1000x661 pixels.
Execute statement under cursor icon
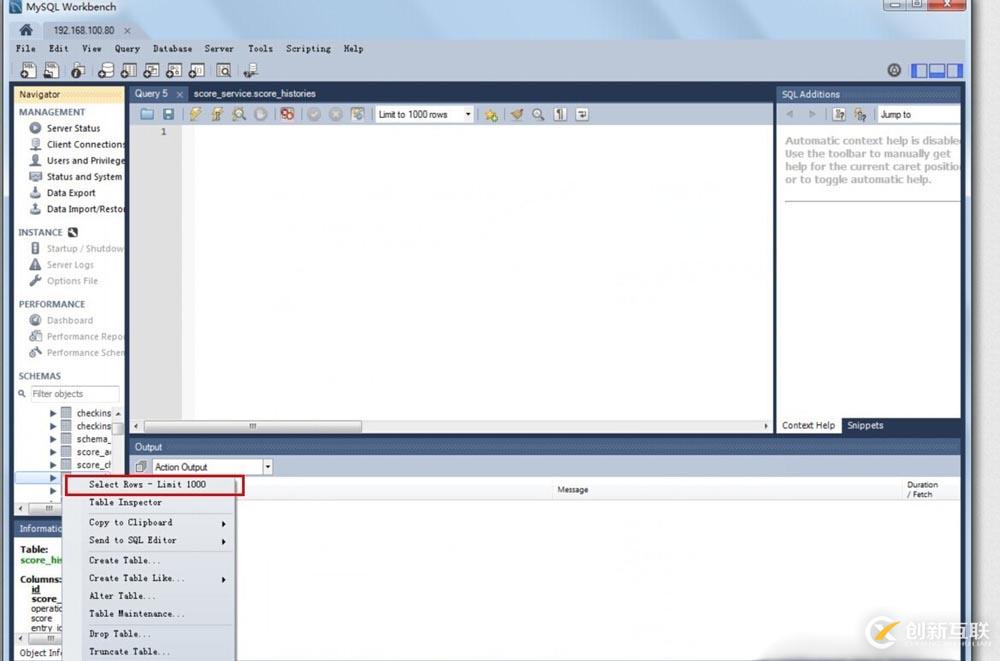coord(217,114)
